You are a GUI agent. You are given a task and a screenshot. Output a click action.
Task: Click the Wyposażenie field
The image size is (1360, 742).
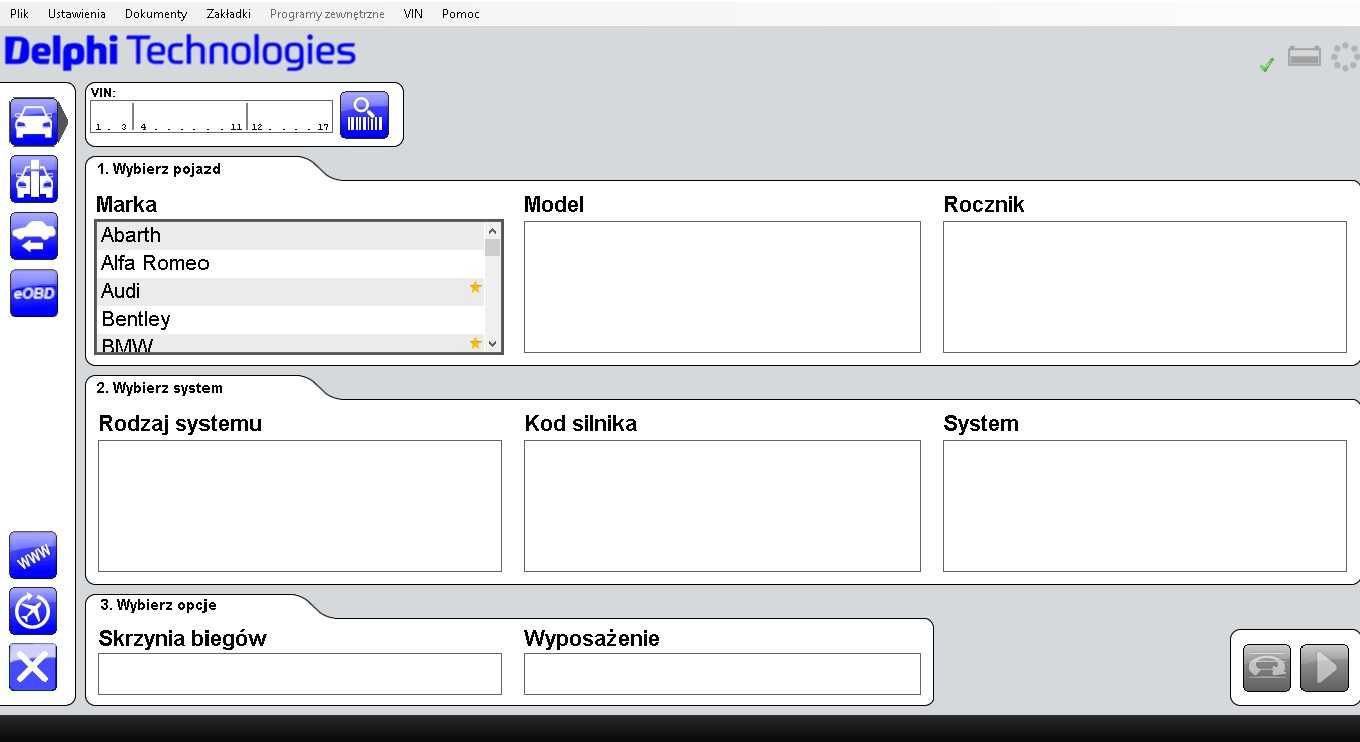point(722,674)
